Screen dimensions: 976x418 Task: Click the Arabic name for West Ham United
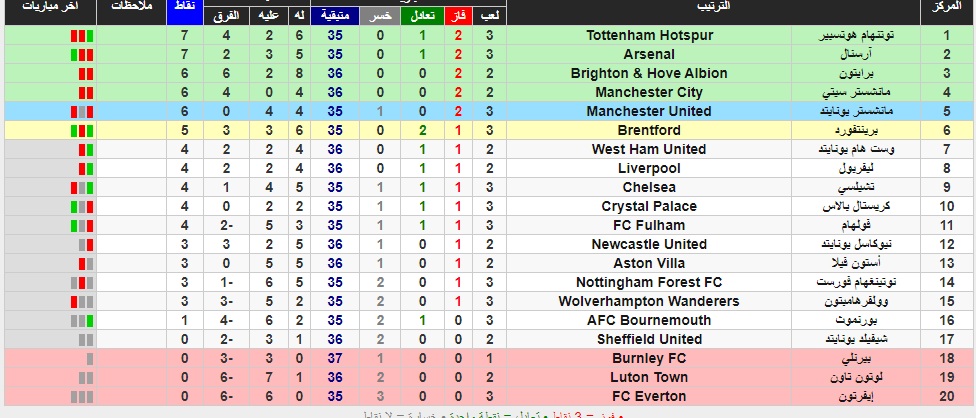pyautogui.click(x=856, y=149)
